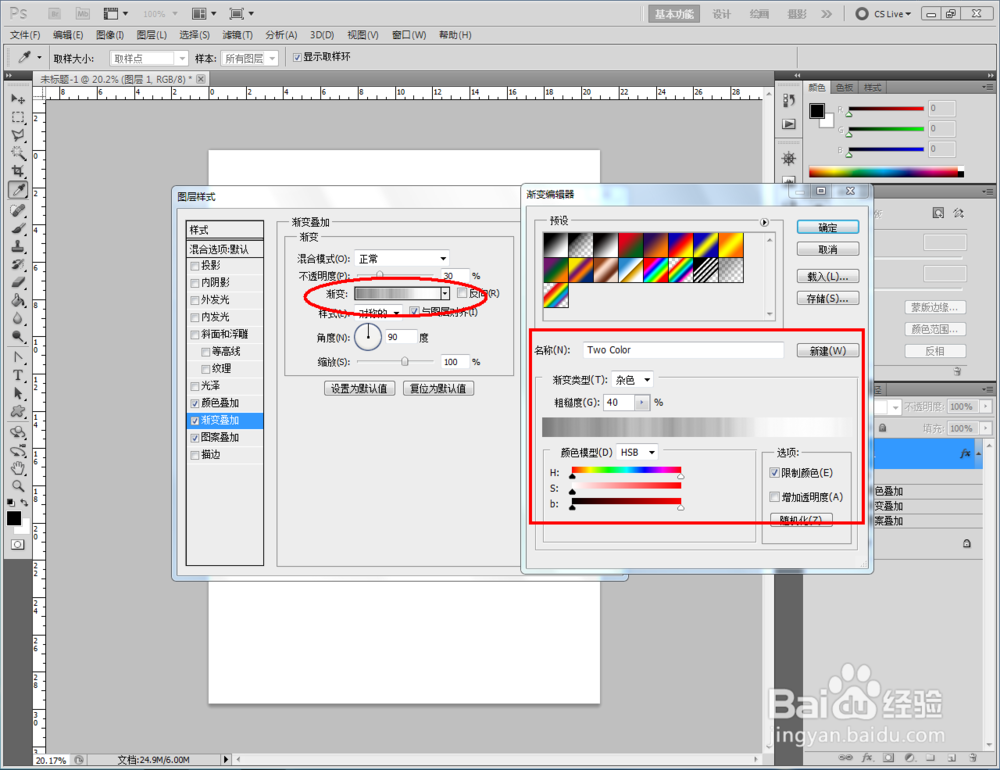Enable the 投影 drop shadow style

click(195, 266)
